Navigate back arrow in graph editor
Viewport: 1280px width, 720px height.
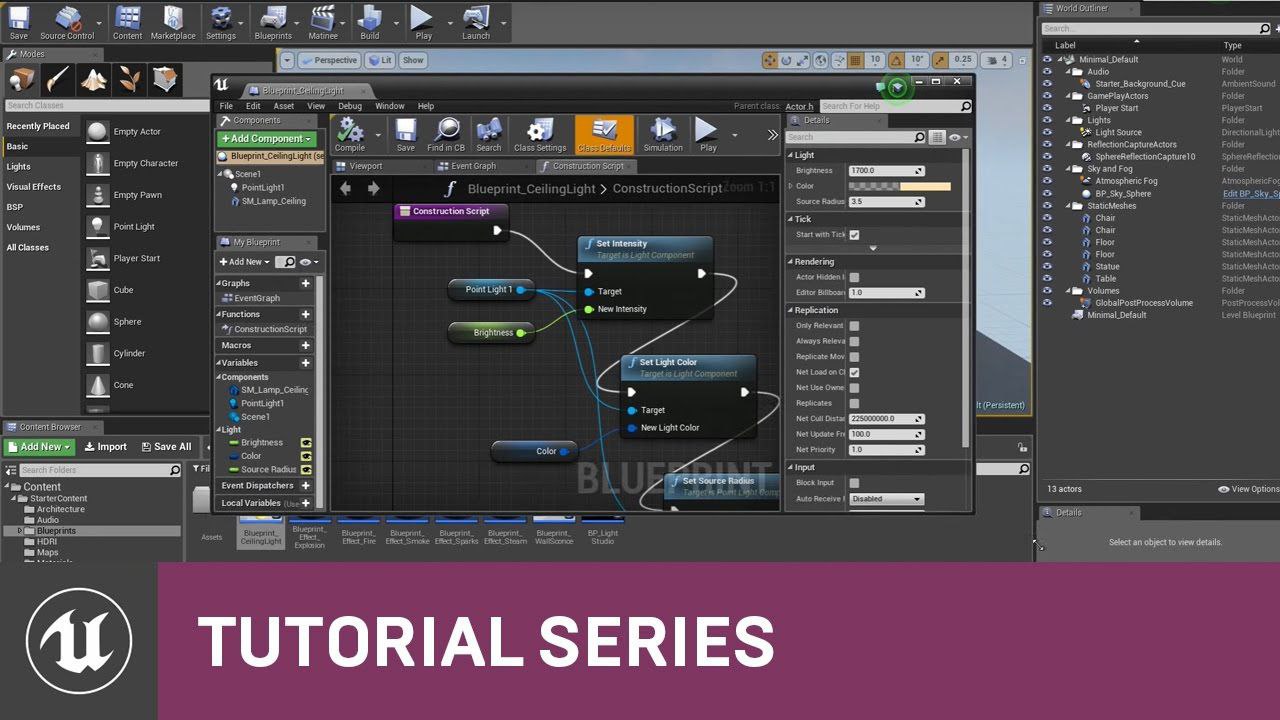[346, 188]
